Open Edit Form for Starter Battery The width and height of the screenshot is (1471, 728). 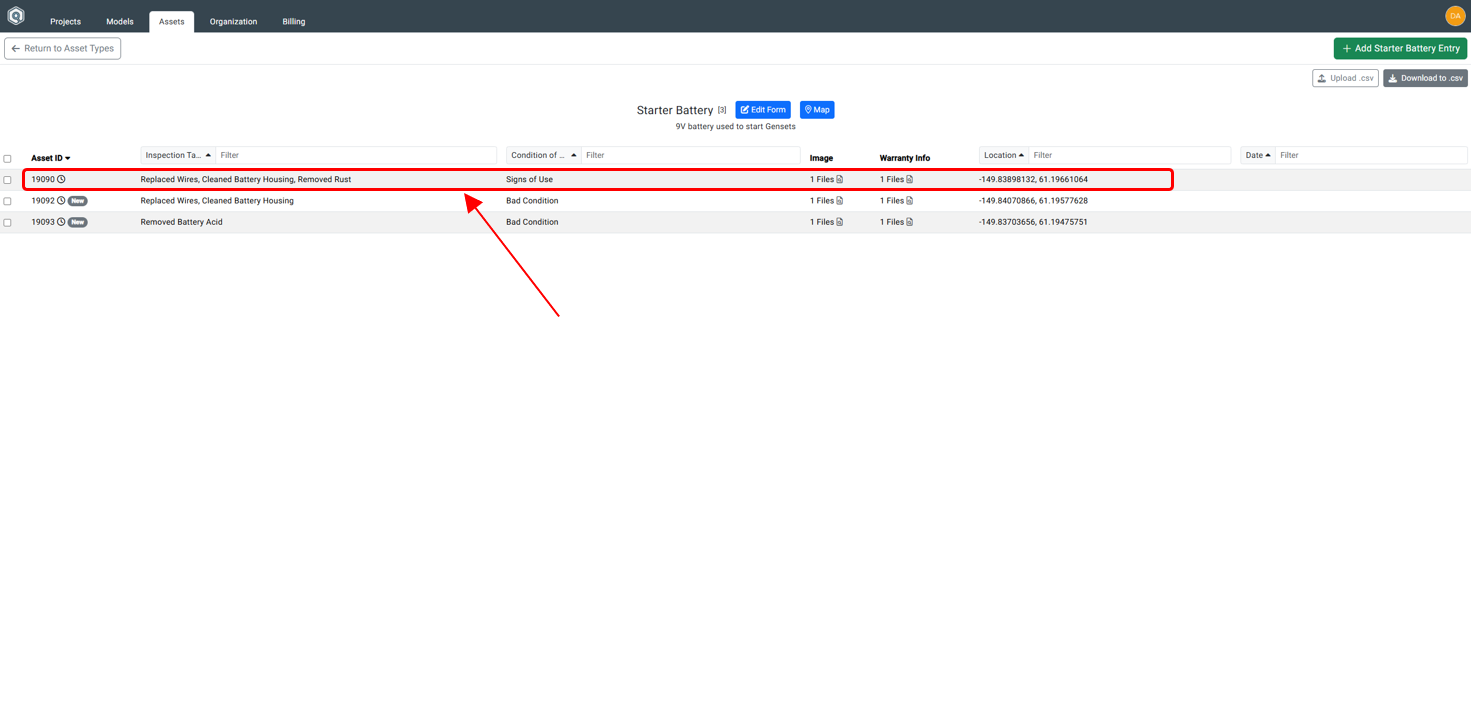[x=763, y=110]
